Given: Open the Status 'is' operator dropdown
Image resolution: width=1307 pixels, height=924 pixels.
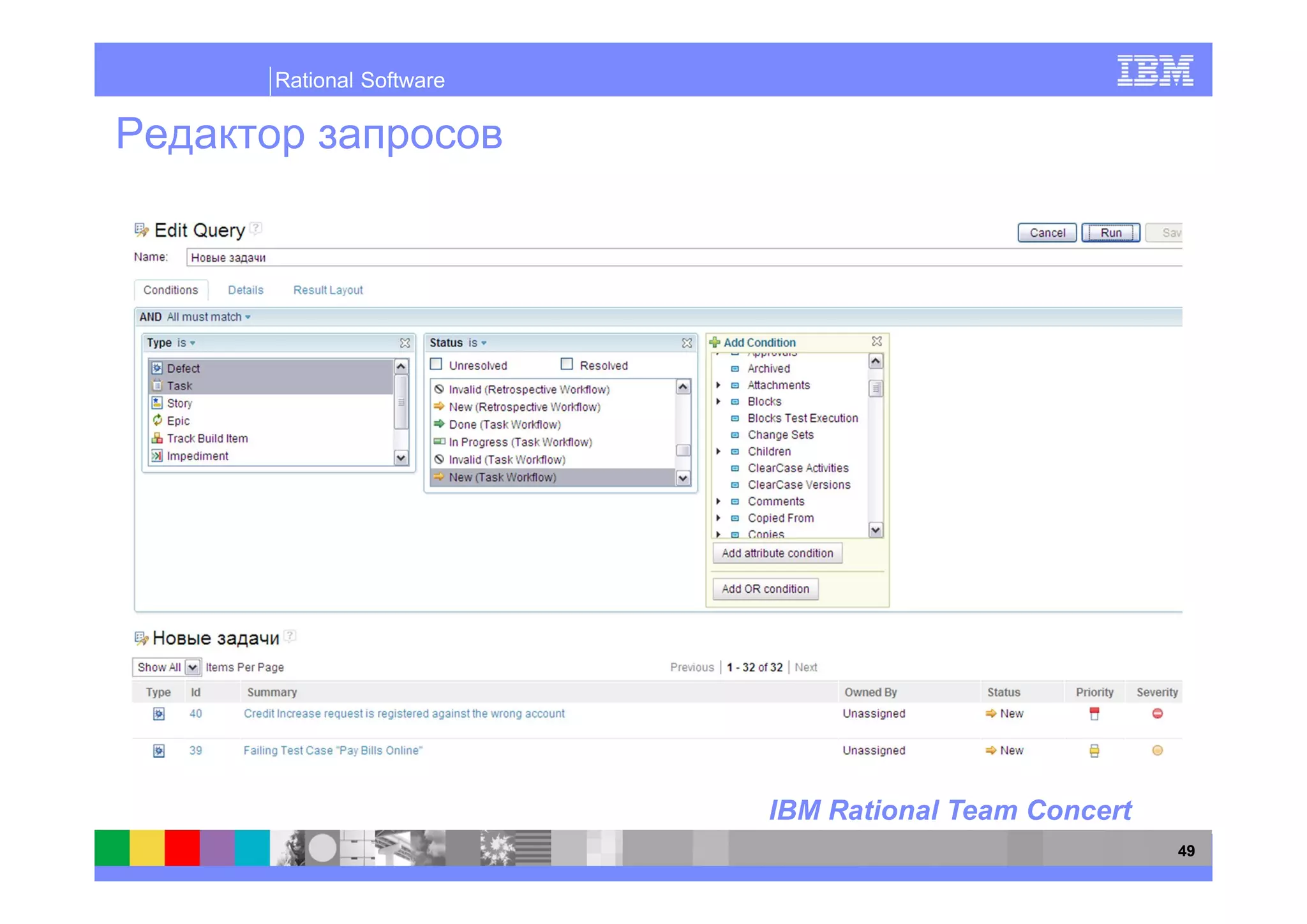Looking at the screenshot, I should click(x=477, y=343).
